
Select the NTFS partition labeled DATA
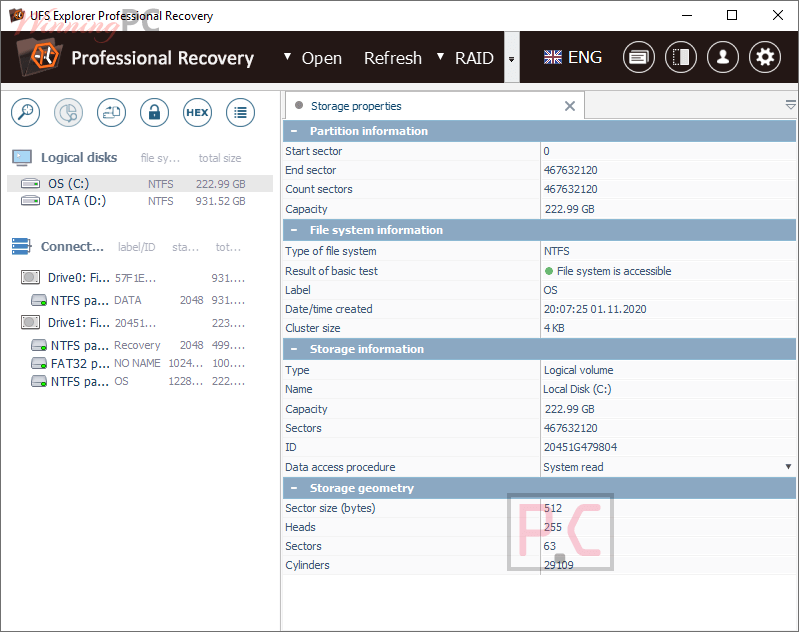tap(140, 300)
